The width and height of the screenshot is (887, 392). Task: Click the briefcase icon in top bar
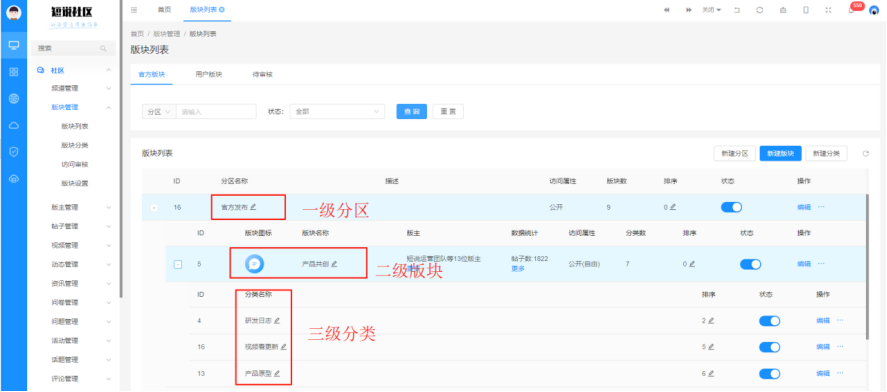click(x=783, y=10)
